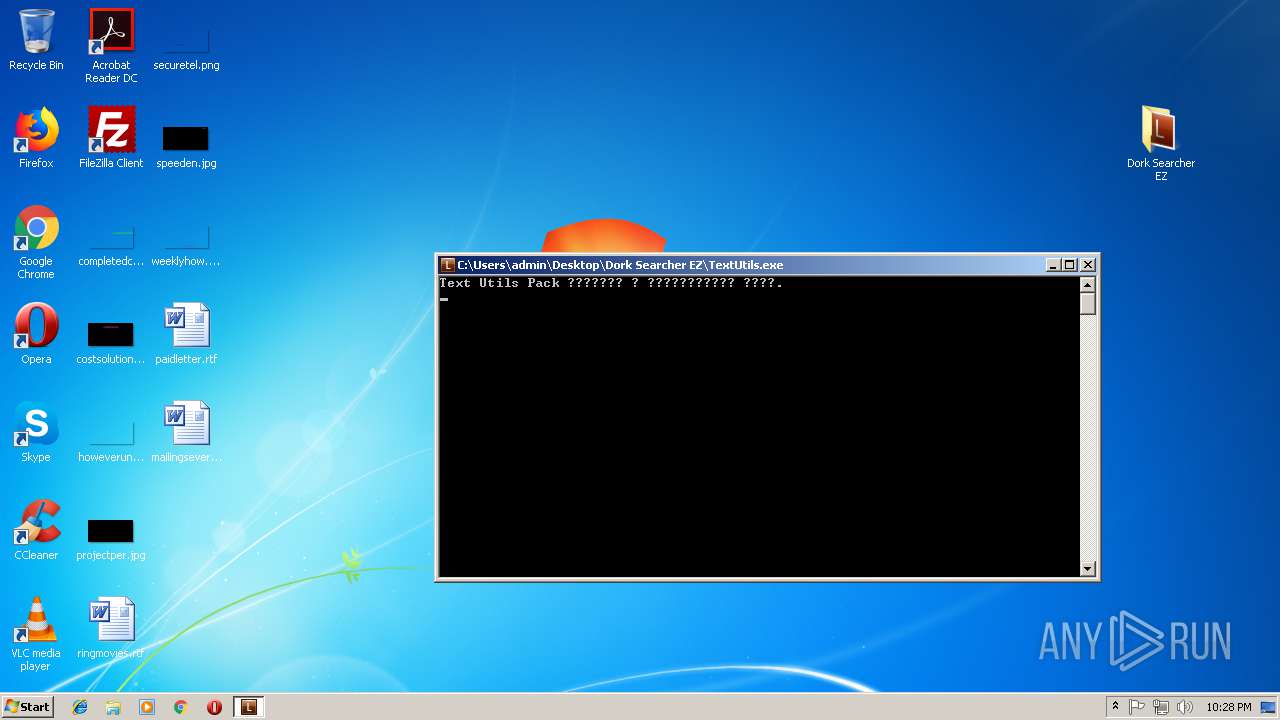Image resolution: width=1280 pixels, height=720 pixels.
Task: Launch FileZilla Client shortcut
Action: (111, 138)
